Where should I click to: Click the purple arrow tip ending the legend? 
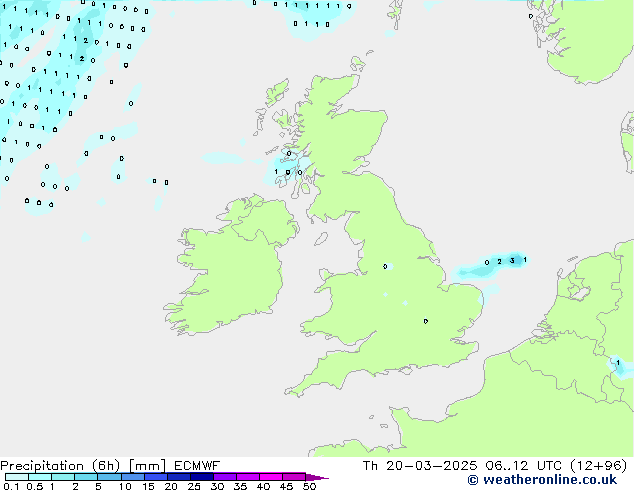tap(317, 477)
